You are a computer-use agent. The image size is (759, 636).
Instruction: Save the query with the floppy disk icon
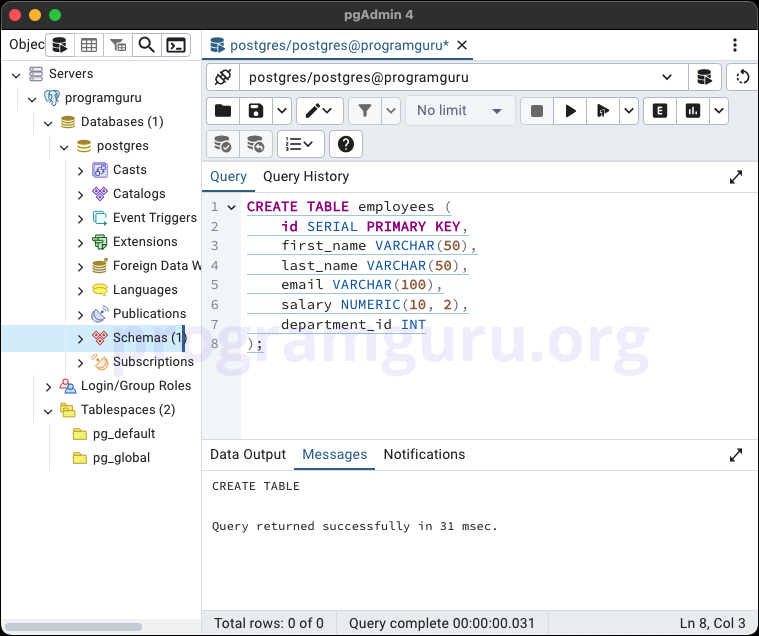coord(256,111)
